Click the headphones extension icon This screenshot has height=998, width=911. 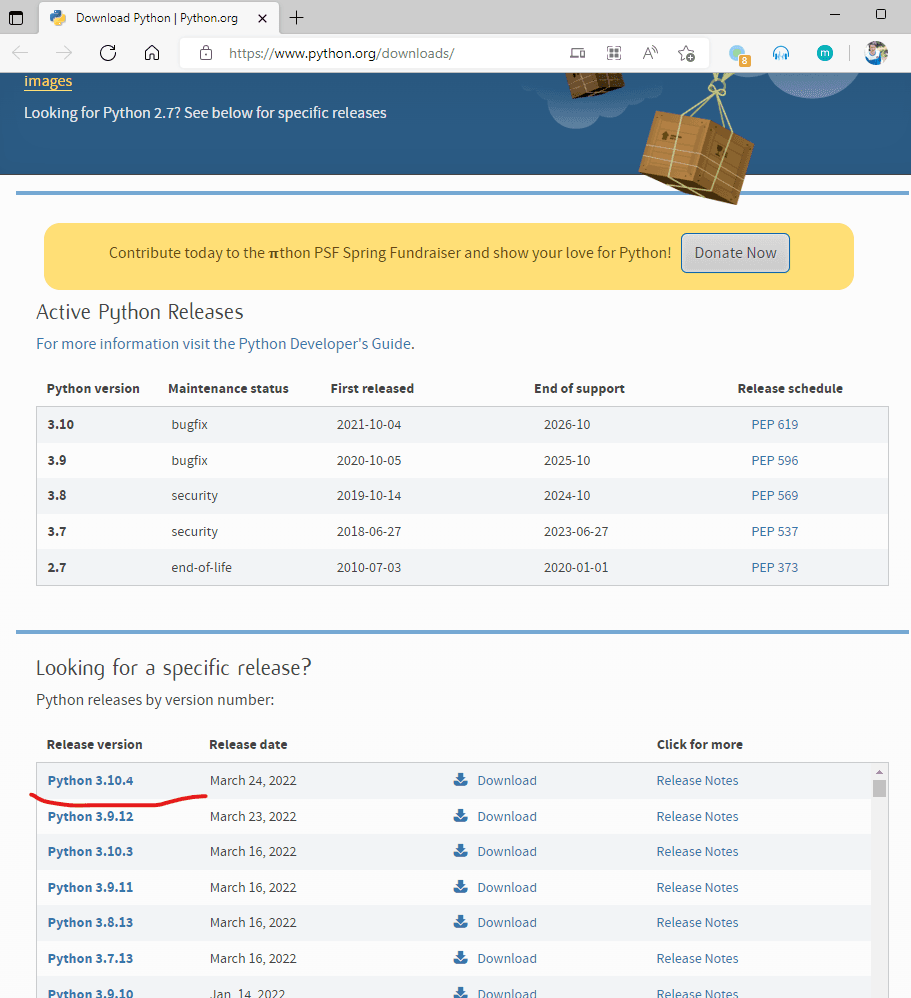coord(781,53)
